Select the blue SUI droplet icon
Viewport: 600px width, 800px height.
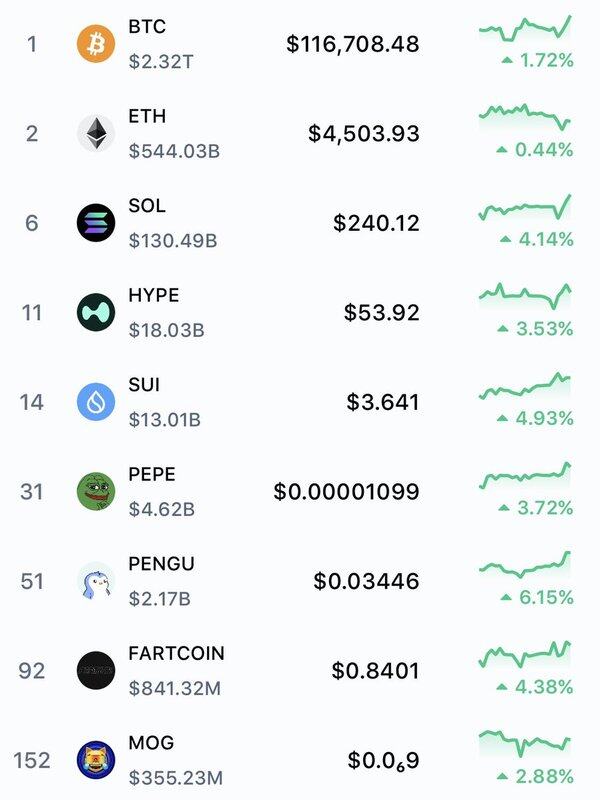pos(96,402)
